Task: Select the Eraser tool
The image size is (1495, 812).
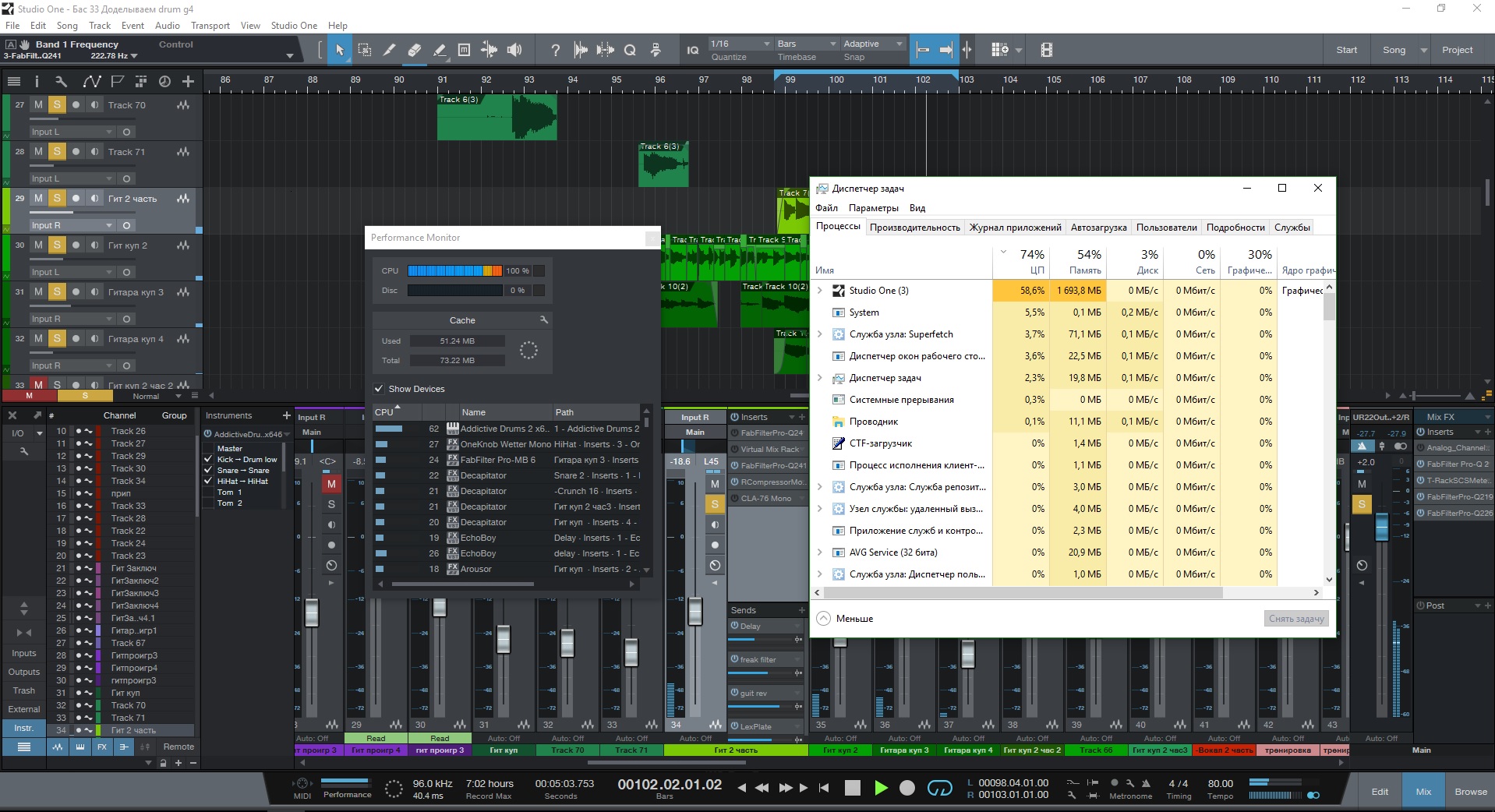Action: coord(414,50)
